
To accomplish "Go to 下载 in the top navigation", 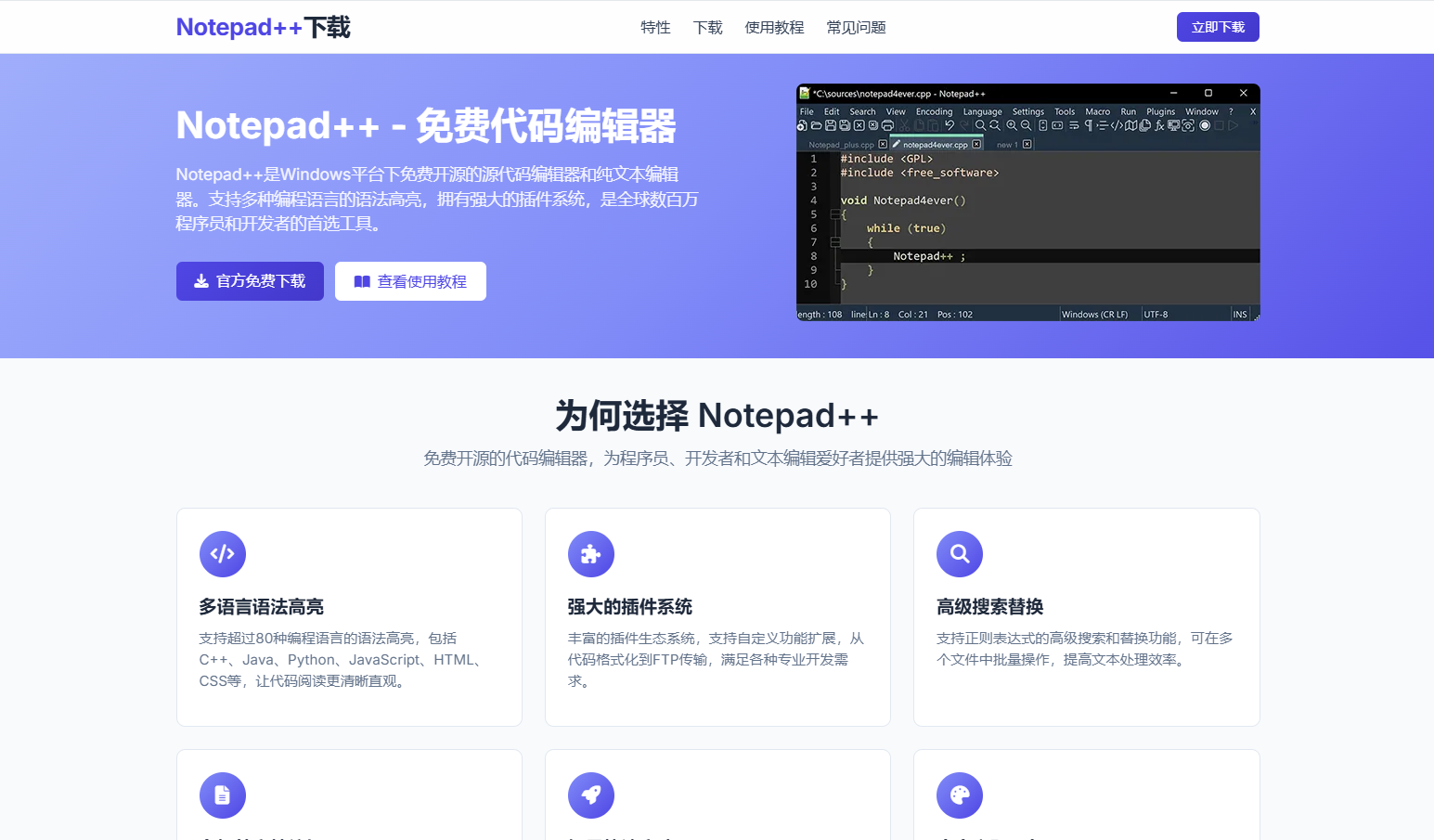I will [x=707, y=28].
